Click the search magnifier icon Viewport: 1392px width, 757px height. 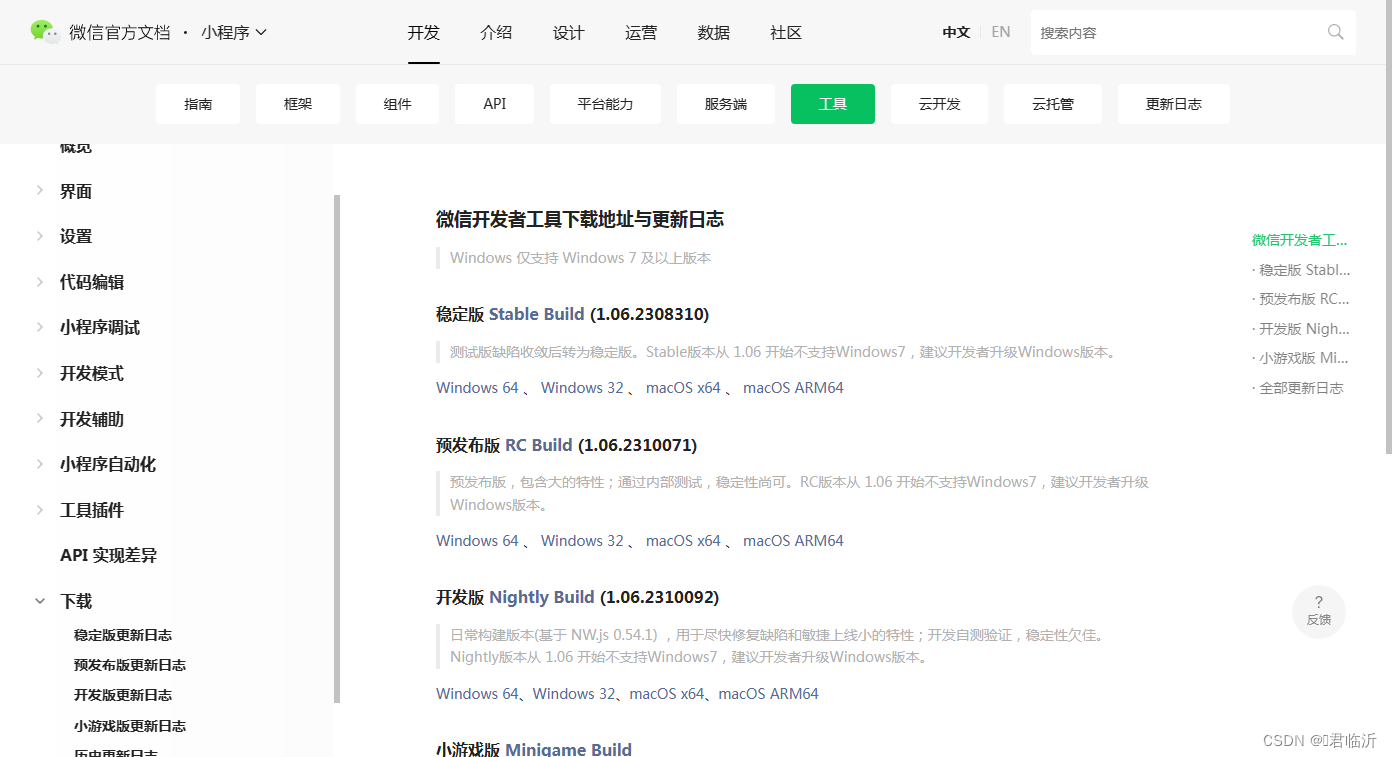[x=1335, y=32]
